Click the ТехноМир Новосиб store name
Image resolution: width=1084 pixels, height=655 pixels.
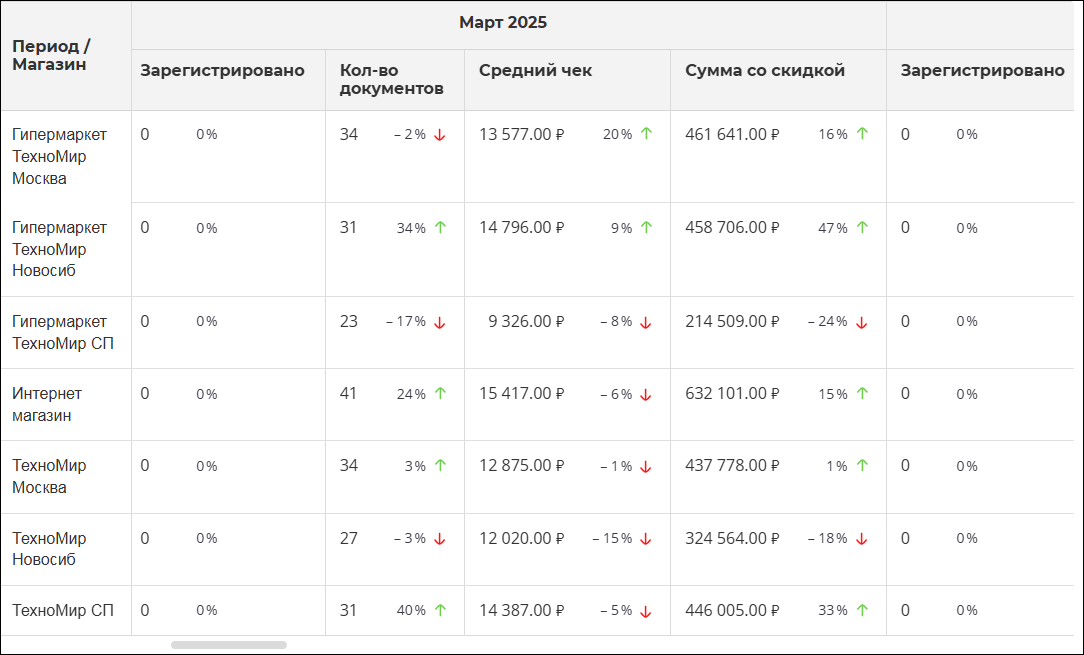pyautogui.click(x=49, y=548)
